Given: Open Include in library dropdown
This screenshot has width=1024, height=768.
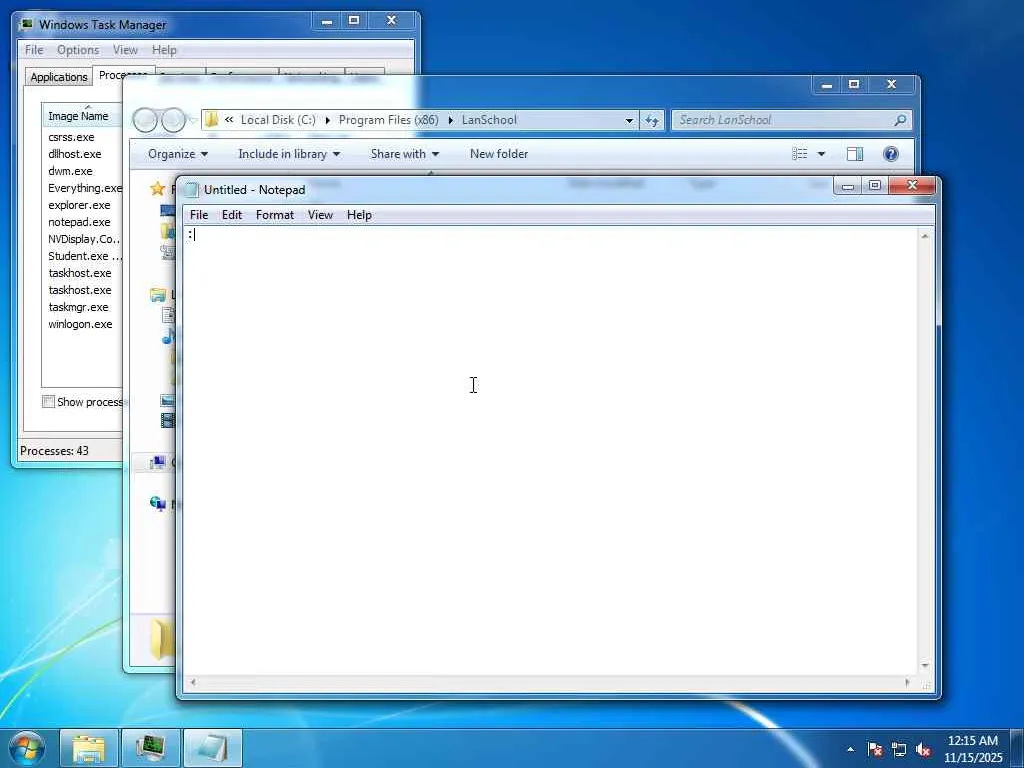Looking at the screenshot, I should tap(289, 154).
